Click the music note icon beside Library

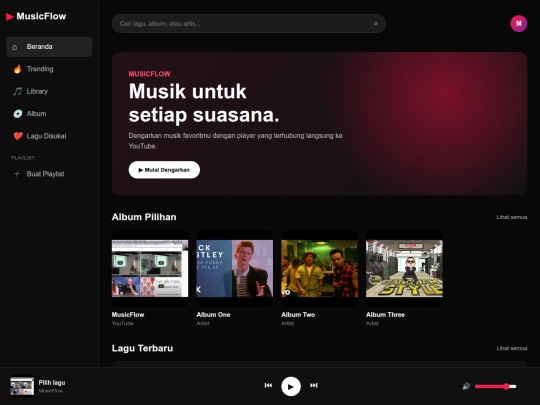[x=17, y=91]
